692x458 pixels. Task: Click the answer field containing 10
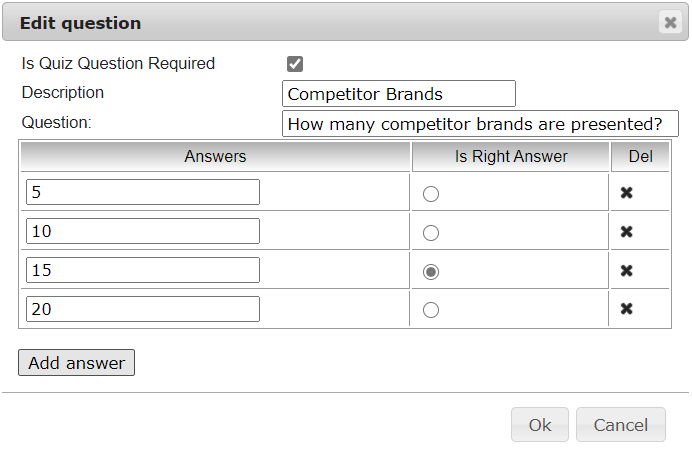[143, 232]
